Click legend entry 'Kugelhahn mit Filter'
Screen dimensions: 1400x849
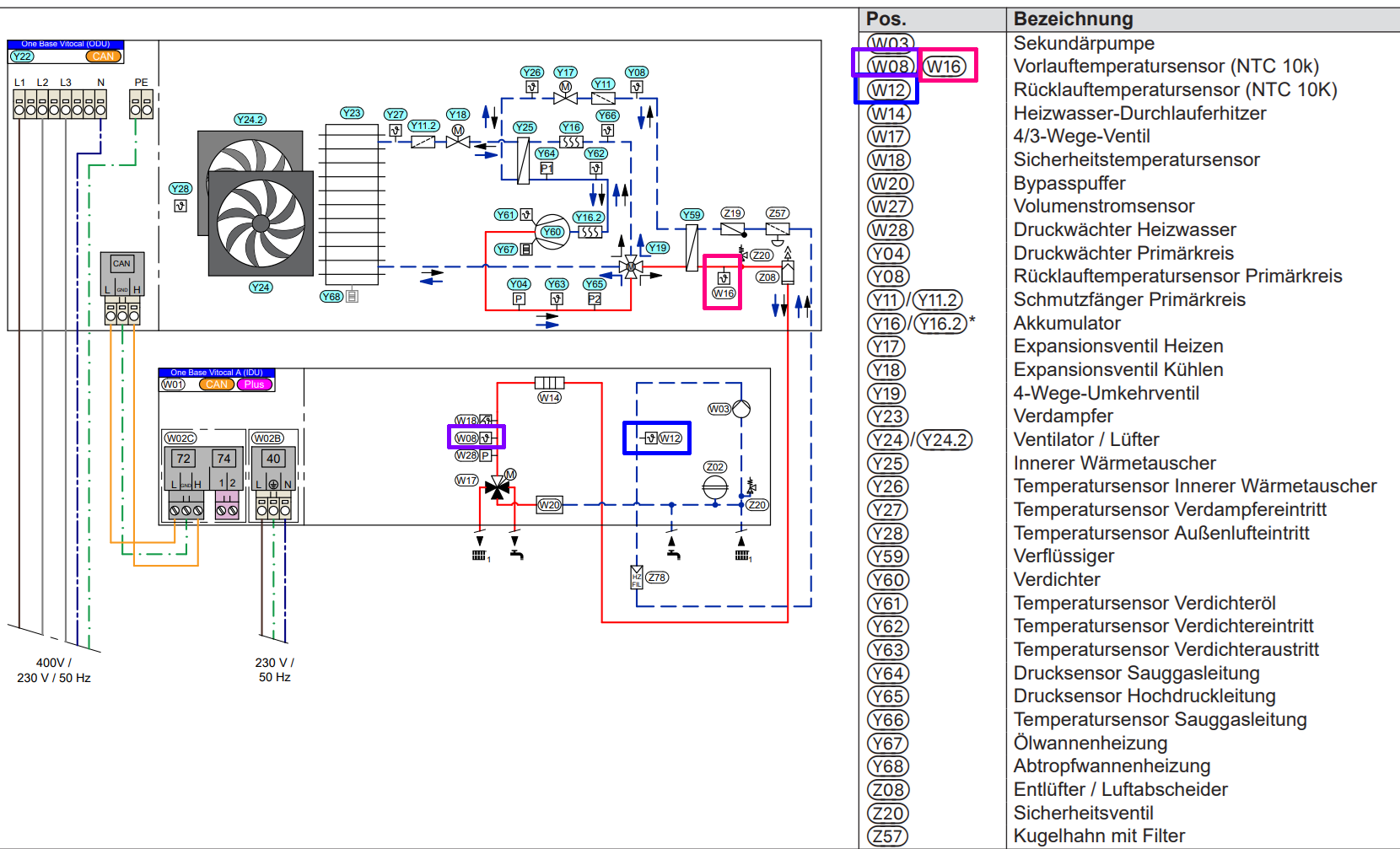click(1100, 836)
